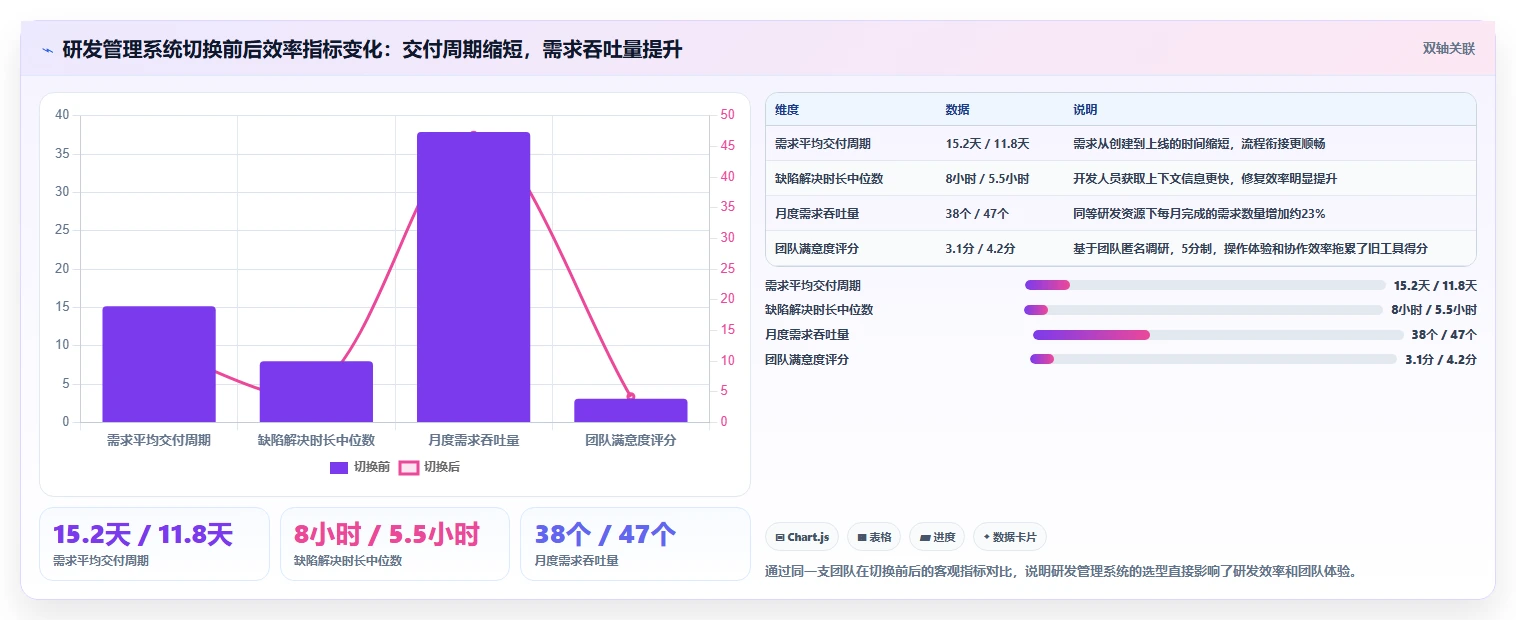Click the purple bar for 缺陷解决时长中位数
The image size is (1516, 620).
pyautogui.click(x=316, y=391)
